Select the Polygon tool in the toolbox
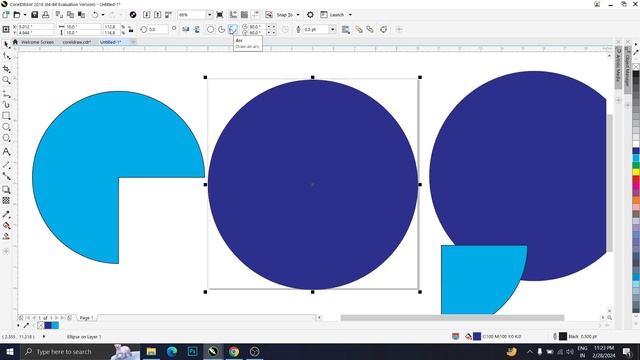Screen dimensions: 640x360 6,138
